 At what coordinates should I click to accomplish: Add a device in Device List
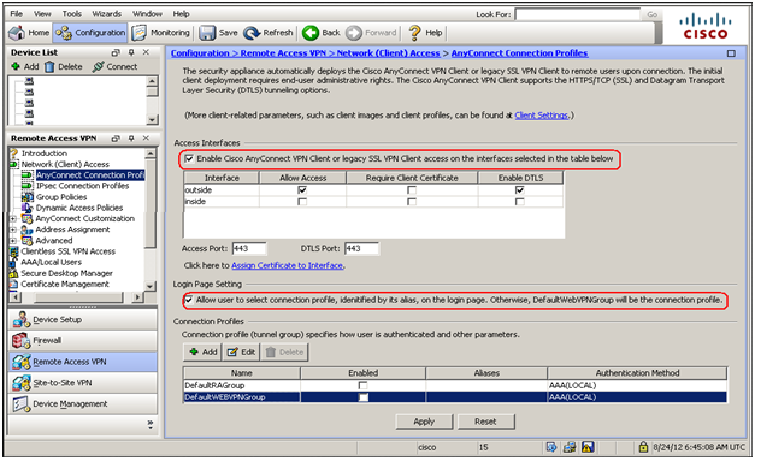pyautogui.click(x=25, y=67)
